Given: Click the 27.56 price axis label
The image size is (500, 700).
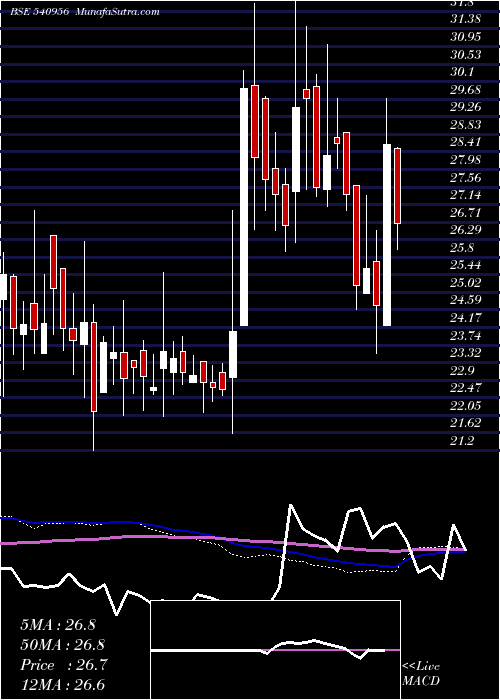Looking at the screenshot, I should tap(466, 178).
